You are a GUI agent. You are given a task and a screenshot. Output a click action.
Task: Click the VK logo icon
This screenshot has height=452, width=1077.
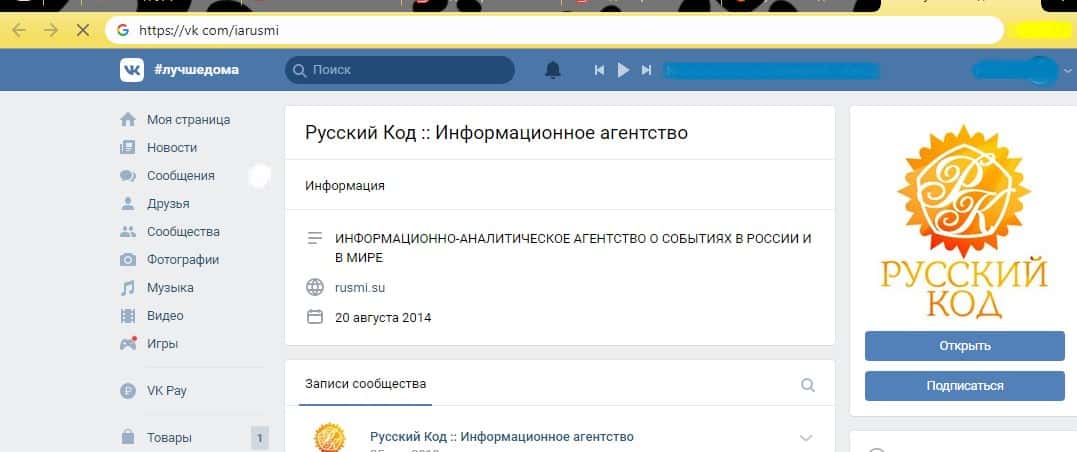point(132,70)
